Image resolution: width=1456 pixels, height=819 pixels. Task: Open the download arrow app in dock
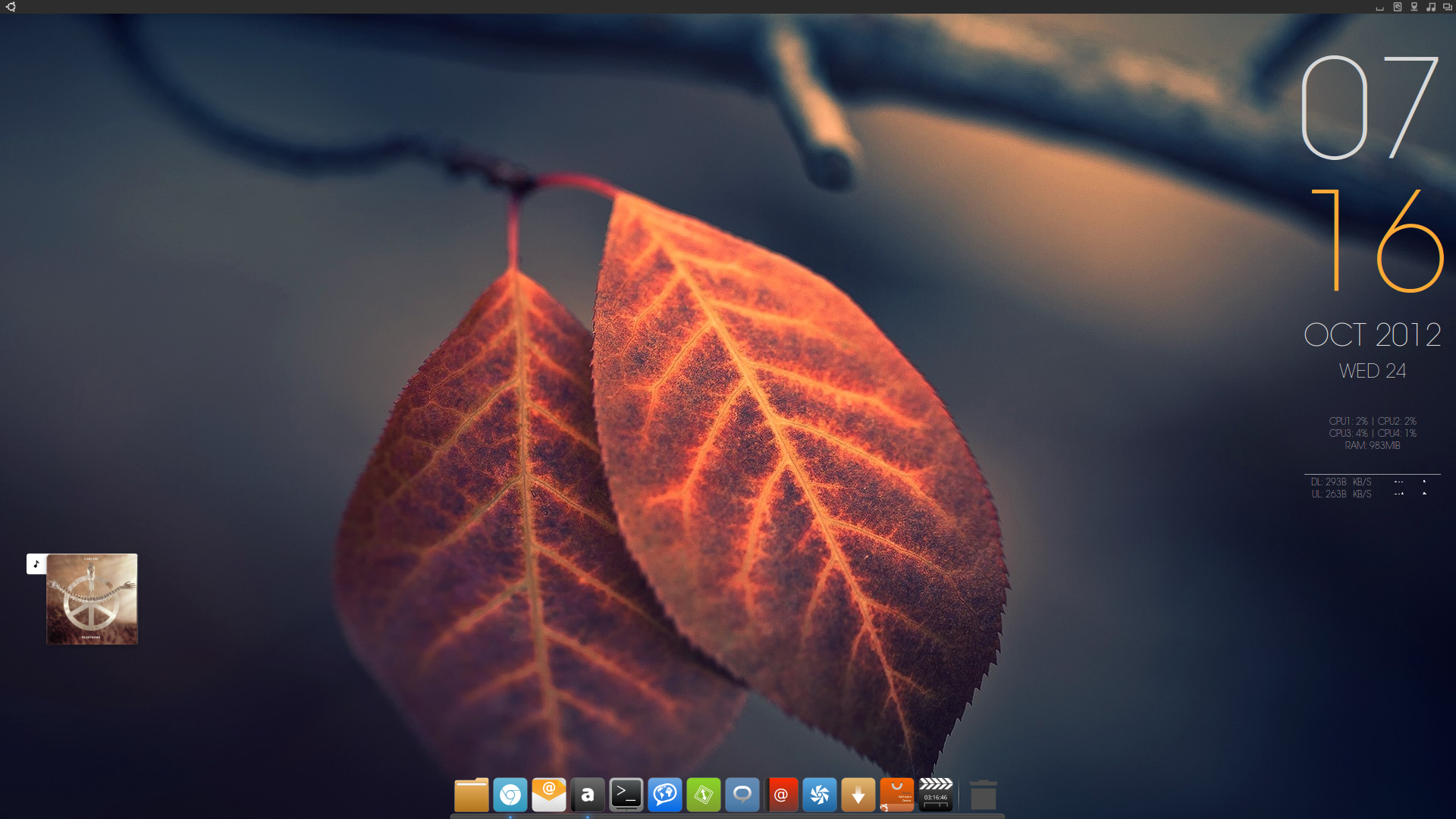[x=858, y=795]
